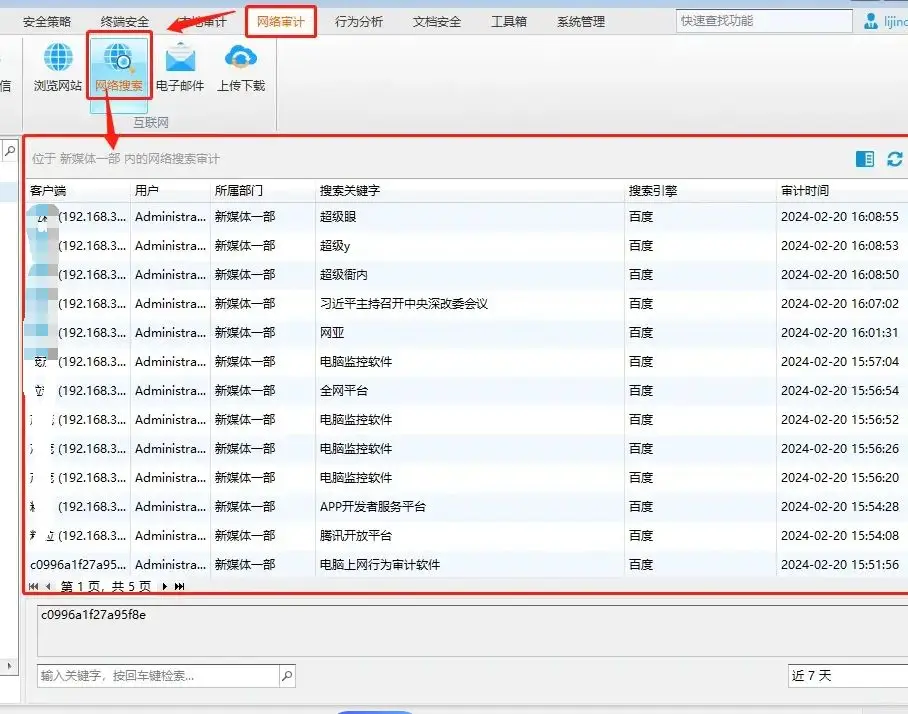Select the row with keyword 腾讯开放平台
The width and height of the screenshot is (908, 714).
pyautogui.click(x=356, y=535)
